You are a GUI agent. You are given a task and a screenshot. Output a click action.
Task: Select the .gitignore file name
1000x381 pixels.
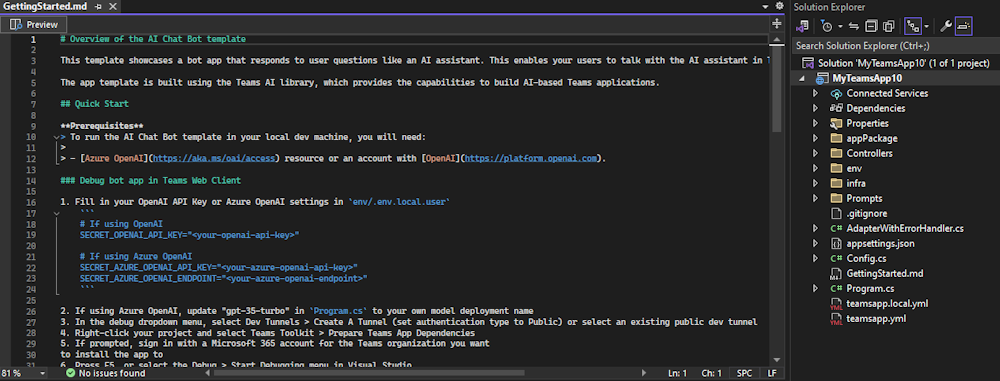coord(867,213)
